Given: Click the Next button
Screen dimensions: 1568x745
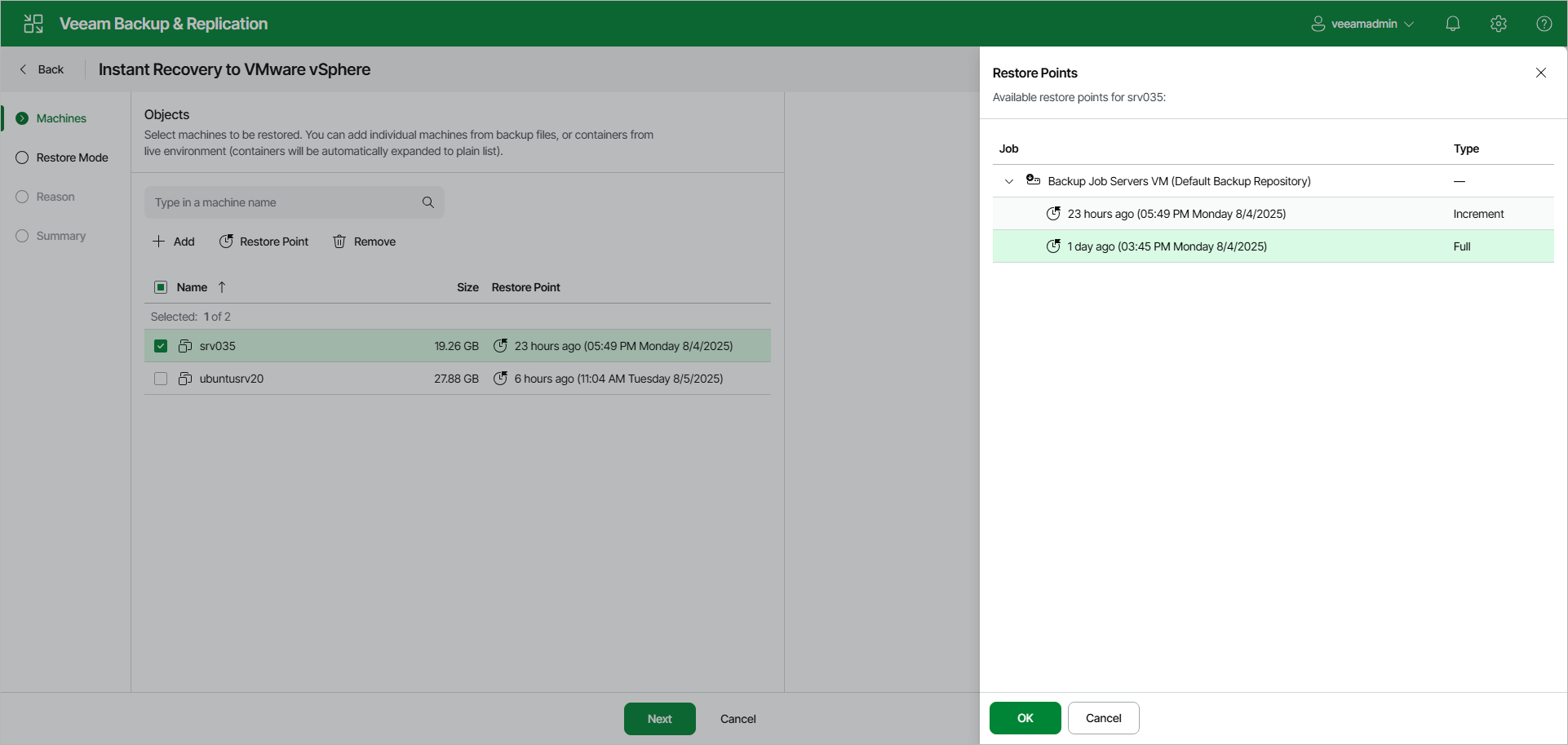Looking at the screenshot, I should pyautogui.click(x=659, y=719).
